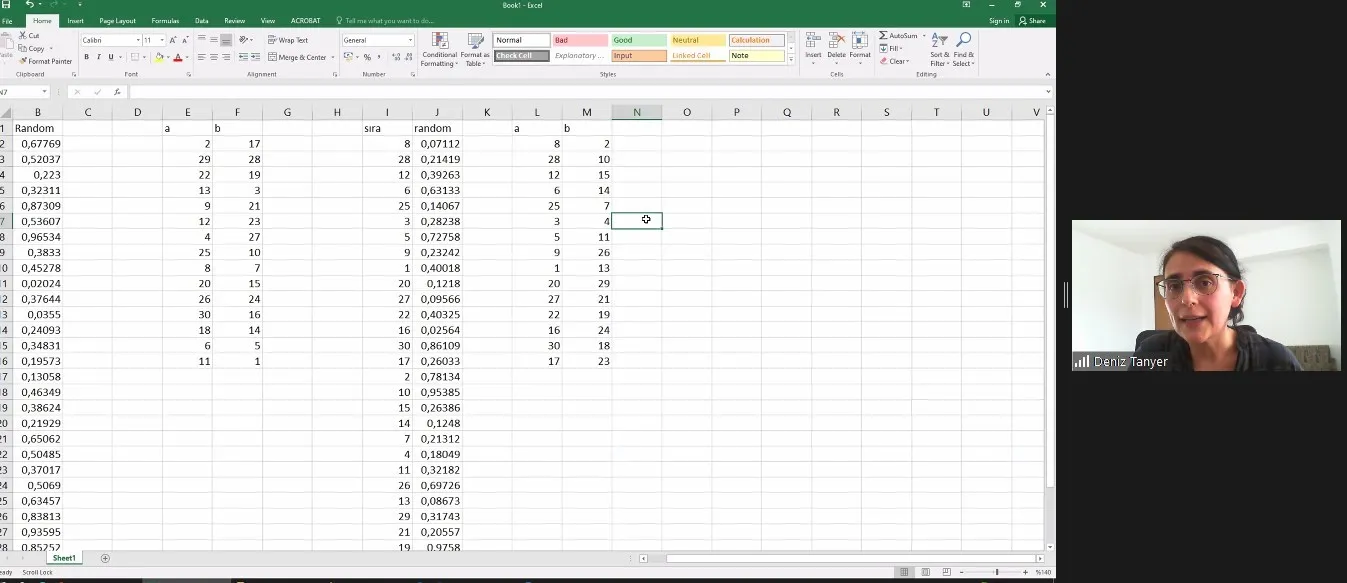Click the Insert Function fx icon
The height and width of the screenshot is (583, 1347).
[117, 92]
